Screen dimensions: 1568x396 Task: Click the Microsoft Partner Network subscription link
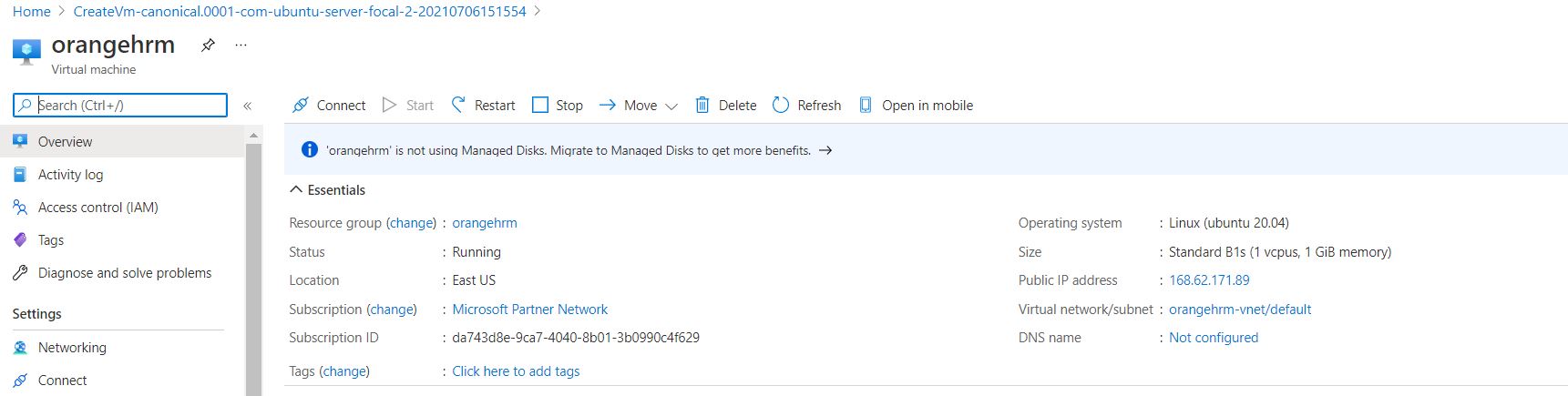coord(529,310)
